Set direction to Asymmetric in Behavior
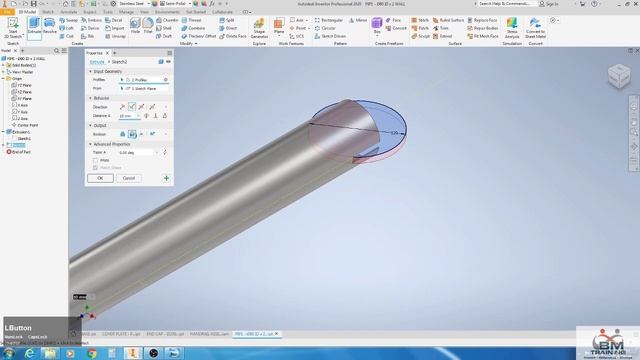640x360 pixels. [152, 107]
